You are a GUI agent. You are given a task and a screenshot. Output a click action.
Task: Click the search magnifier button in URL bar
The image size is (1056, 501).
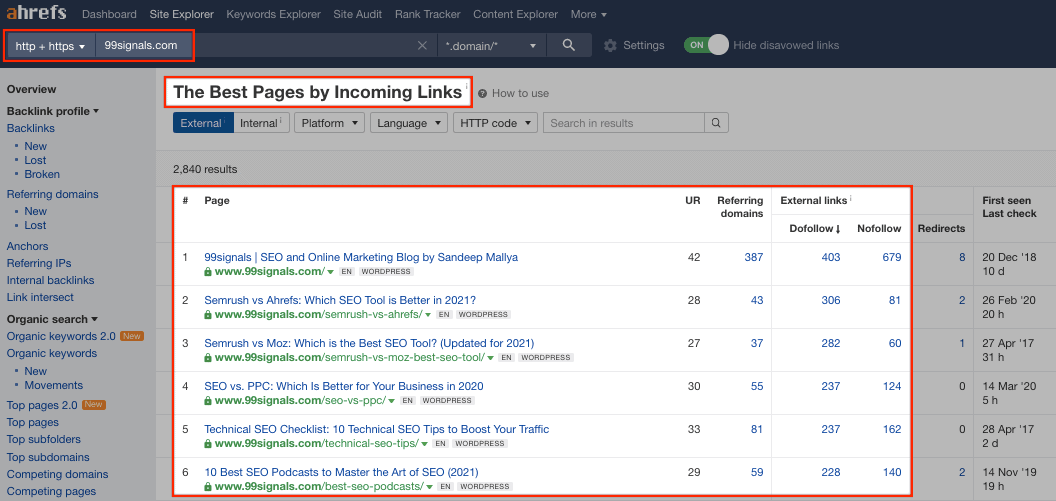(569, 46)
